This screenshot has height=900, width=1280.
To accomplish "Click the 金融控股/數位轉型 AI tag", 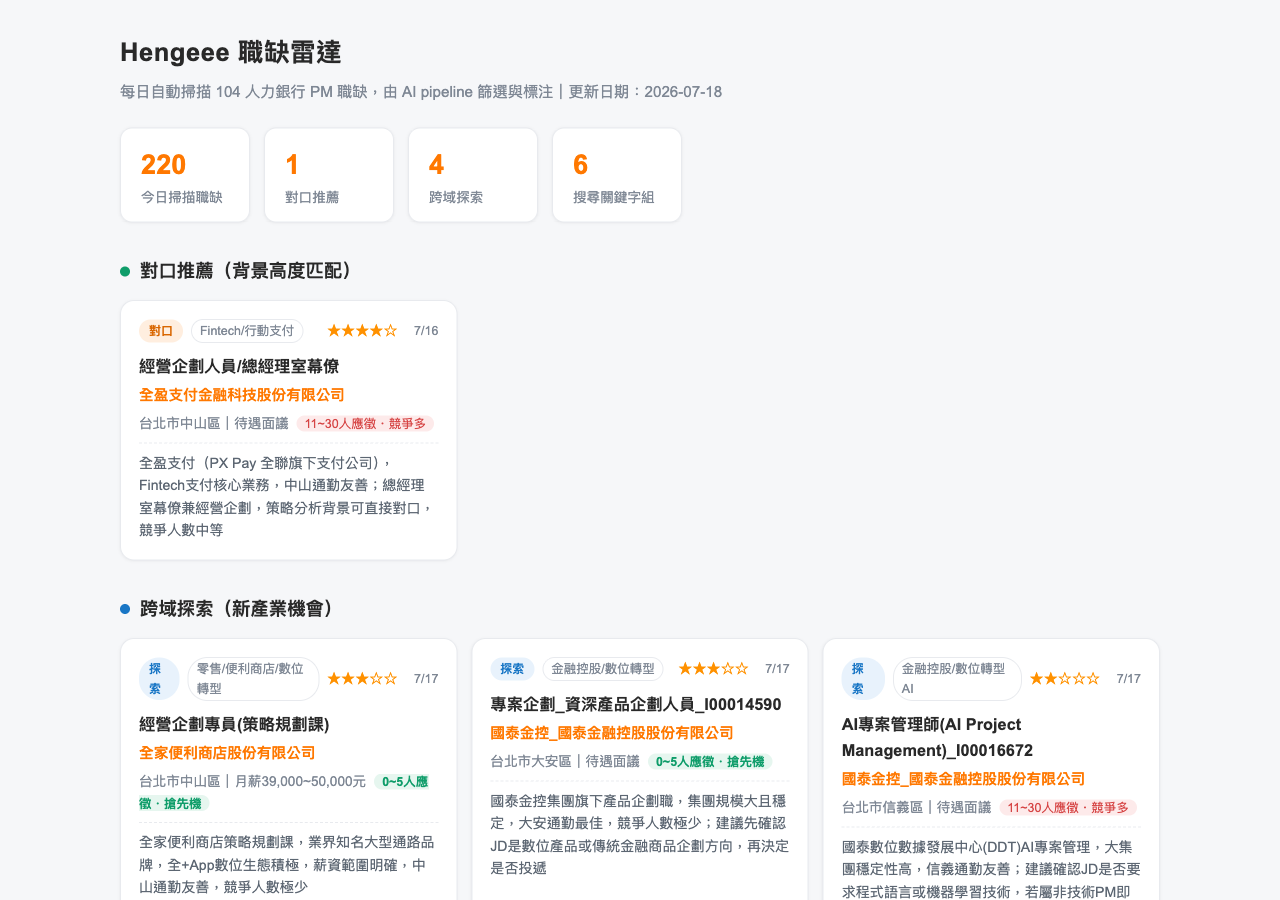I will click(957, 679).
